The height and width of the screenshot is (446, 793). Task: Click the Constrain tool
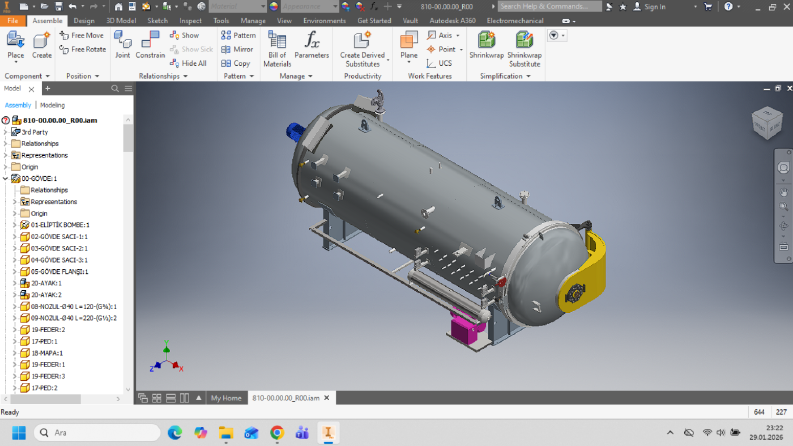150,45
